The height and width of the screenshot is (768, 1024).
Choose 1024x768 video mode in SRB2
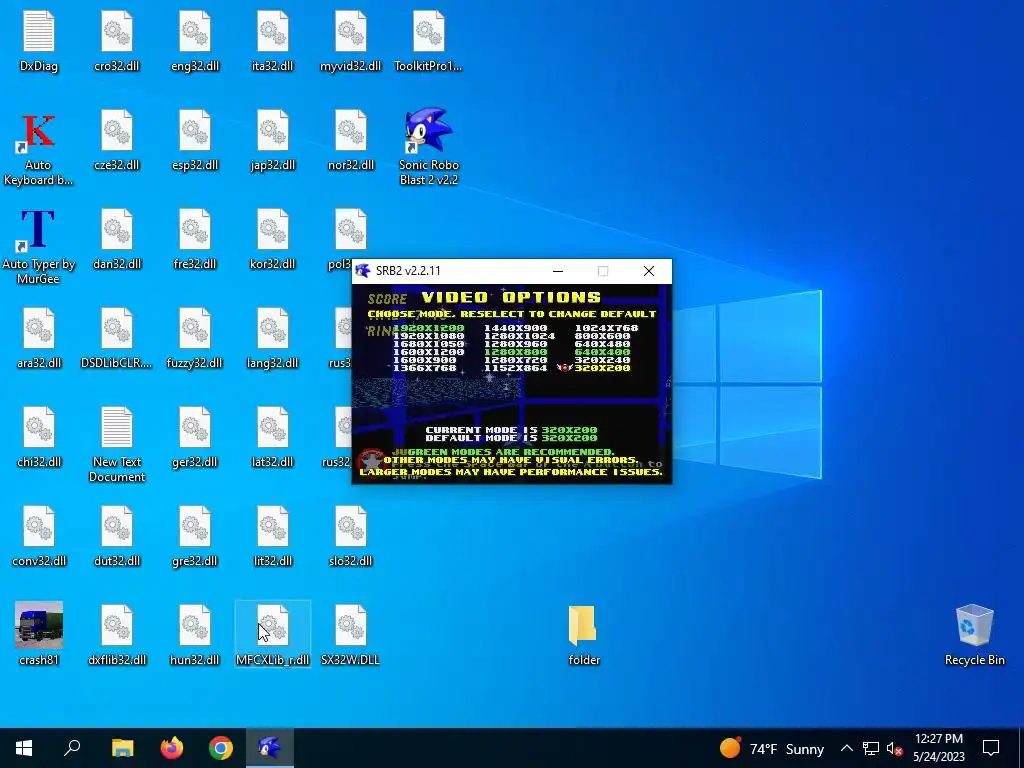click(x=606, y=328)
